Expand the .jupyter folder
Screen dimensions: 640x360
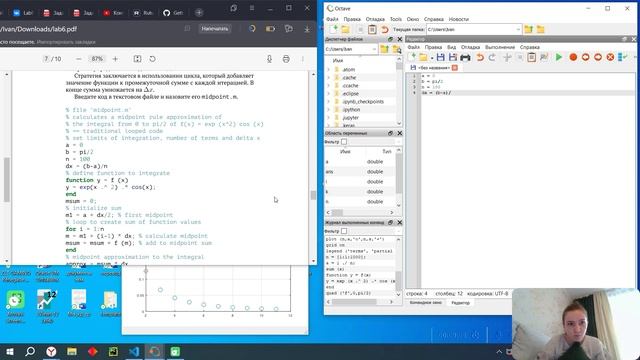click(x=329, y=118)
